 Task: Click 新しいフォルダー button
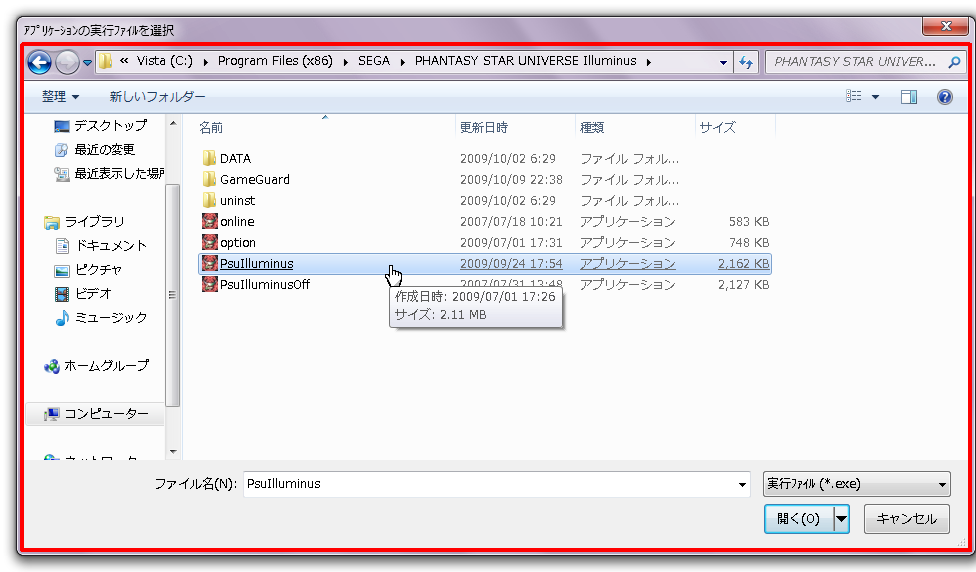(x=157, y=96)
